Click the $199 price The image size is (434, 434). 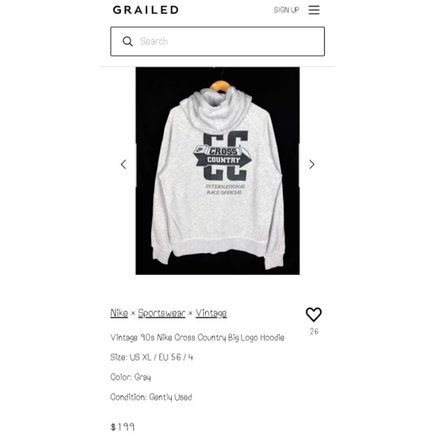click(x=123, y=427)
